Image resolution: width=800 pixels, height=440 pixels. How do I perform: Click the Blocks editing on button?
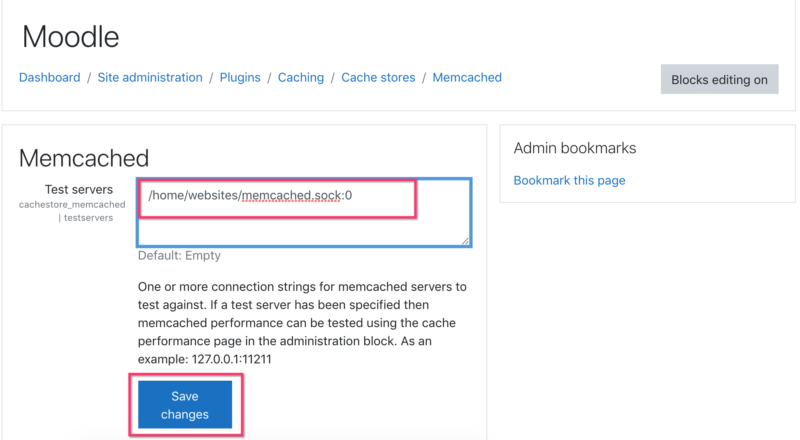coord(719,79)
